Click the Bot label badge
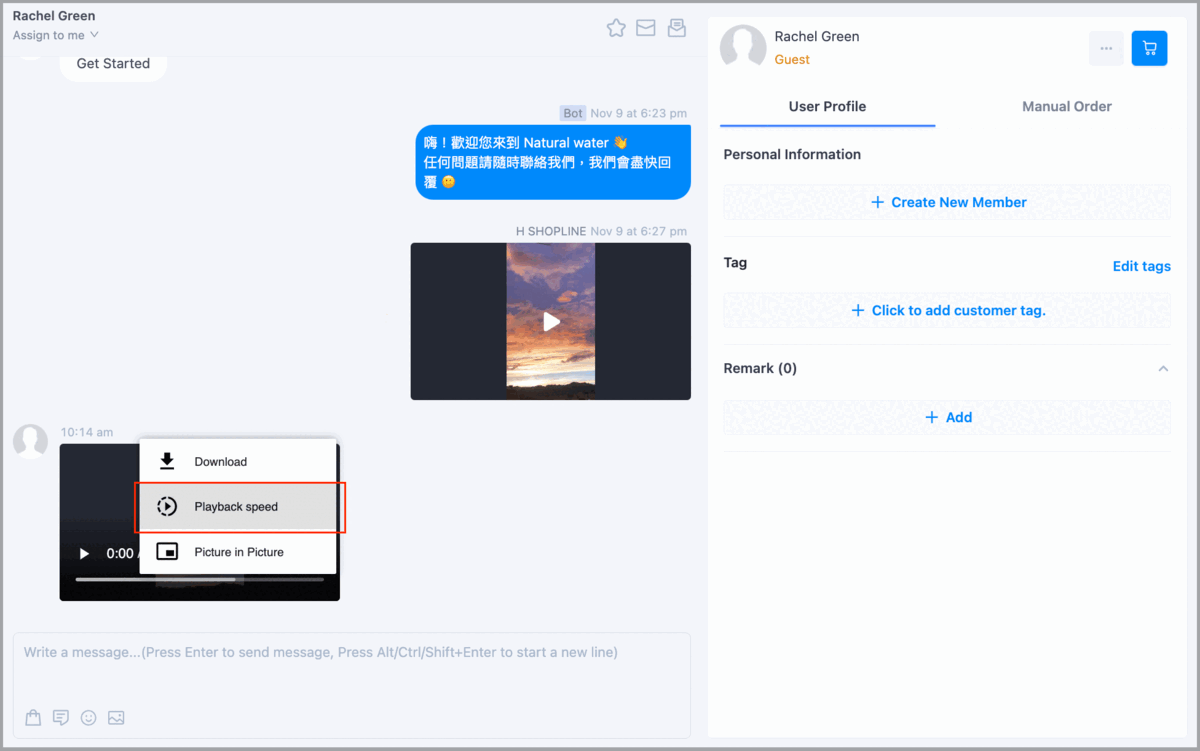Screen dimensions: 1200x751 pos(573,113)
